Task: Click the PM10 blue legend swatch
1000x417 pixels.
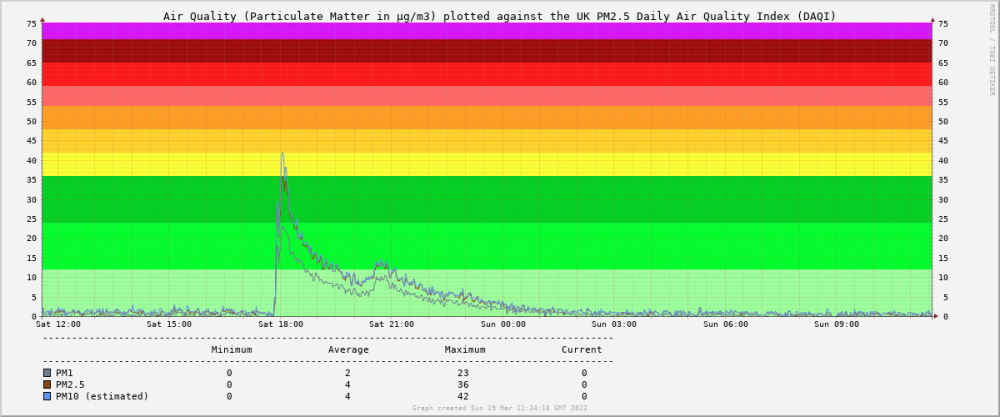Action: pyautogui.click(x=47, y=396)
